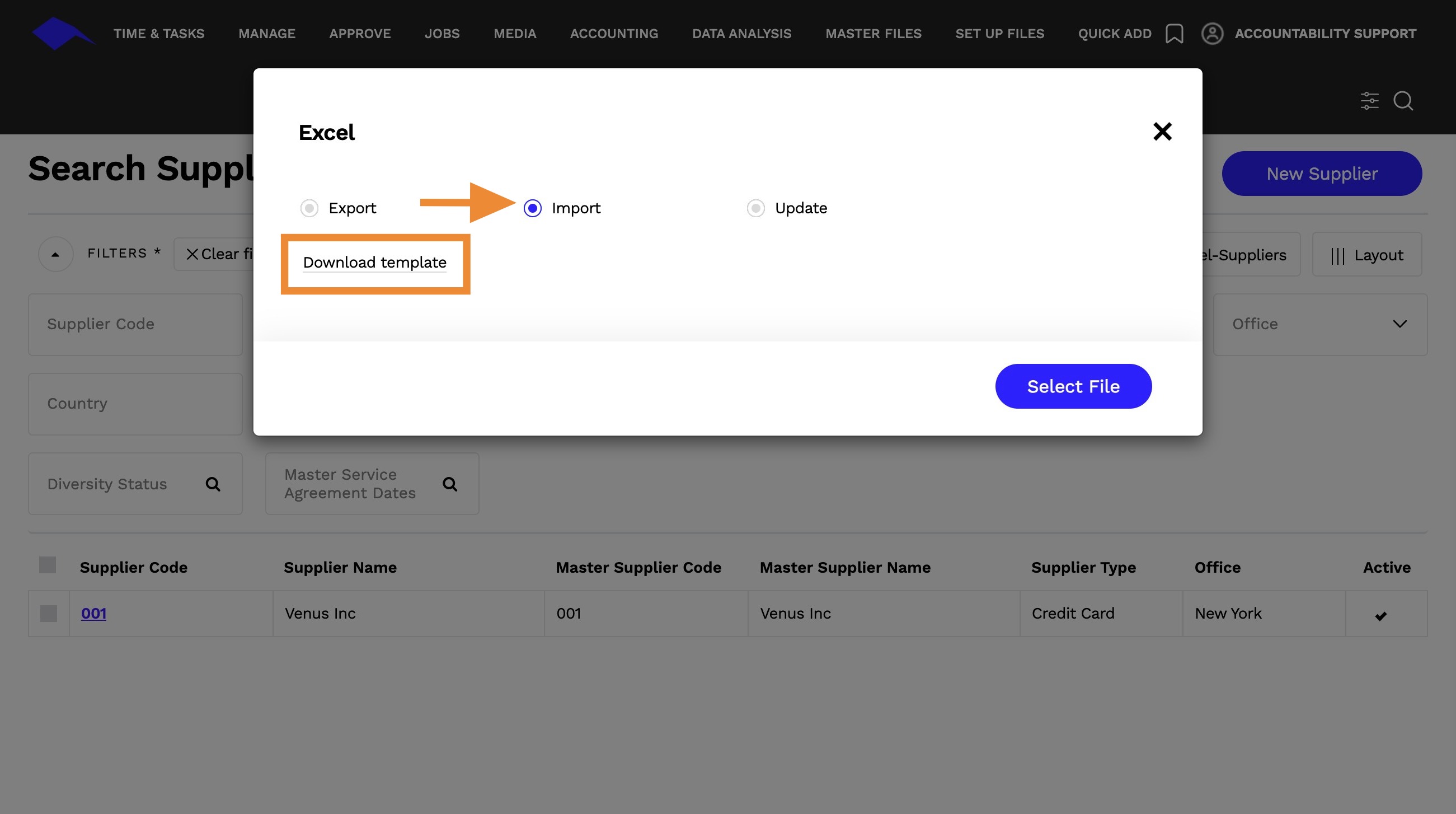Click the Layout button
The width and height of the screenshot is (1456, 814).
coord(1366,255)
